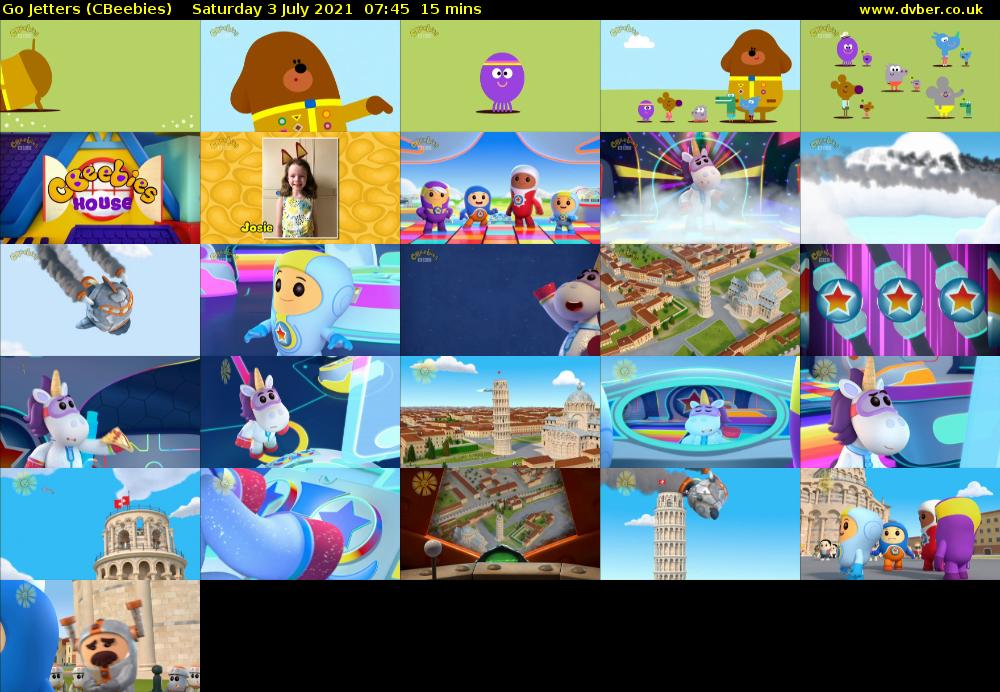Image resolution: width=1000 pixels, height=692 pixels.
Task: Open thumbnail of purple octopus with headband
Action: click(500, 76)
